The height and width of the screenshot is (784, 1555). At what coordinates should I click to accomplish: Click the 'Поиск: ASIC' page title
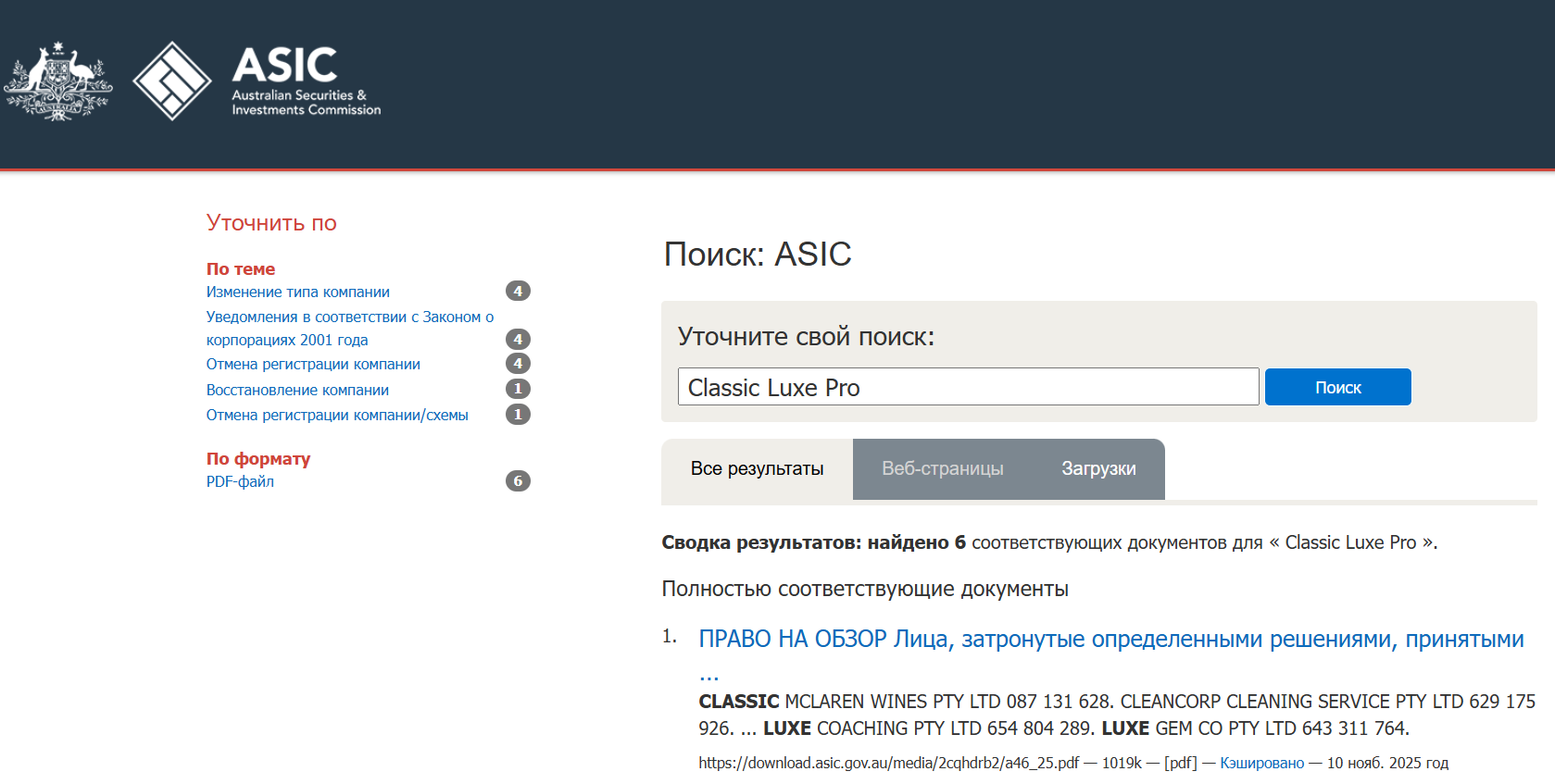[x=758, y=254]
